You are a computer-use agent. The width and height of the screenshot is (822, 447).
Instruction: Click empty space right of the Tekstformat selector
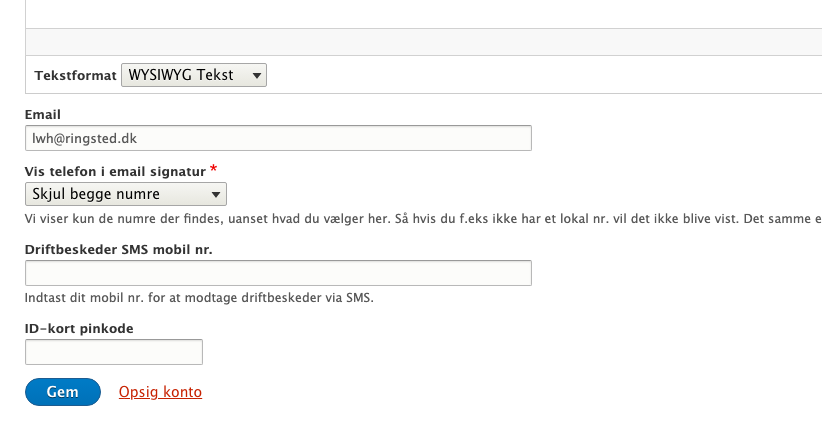[x=540, y=75]
